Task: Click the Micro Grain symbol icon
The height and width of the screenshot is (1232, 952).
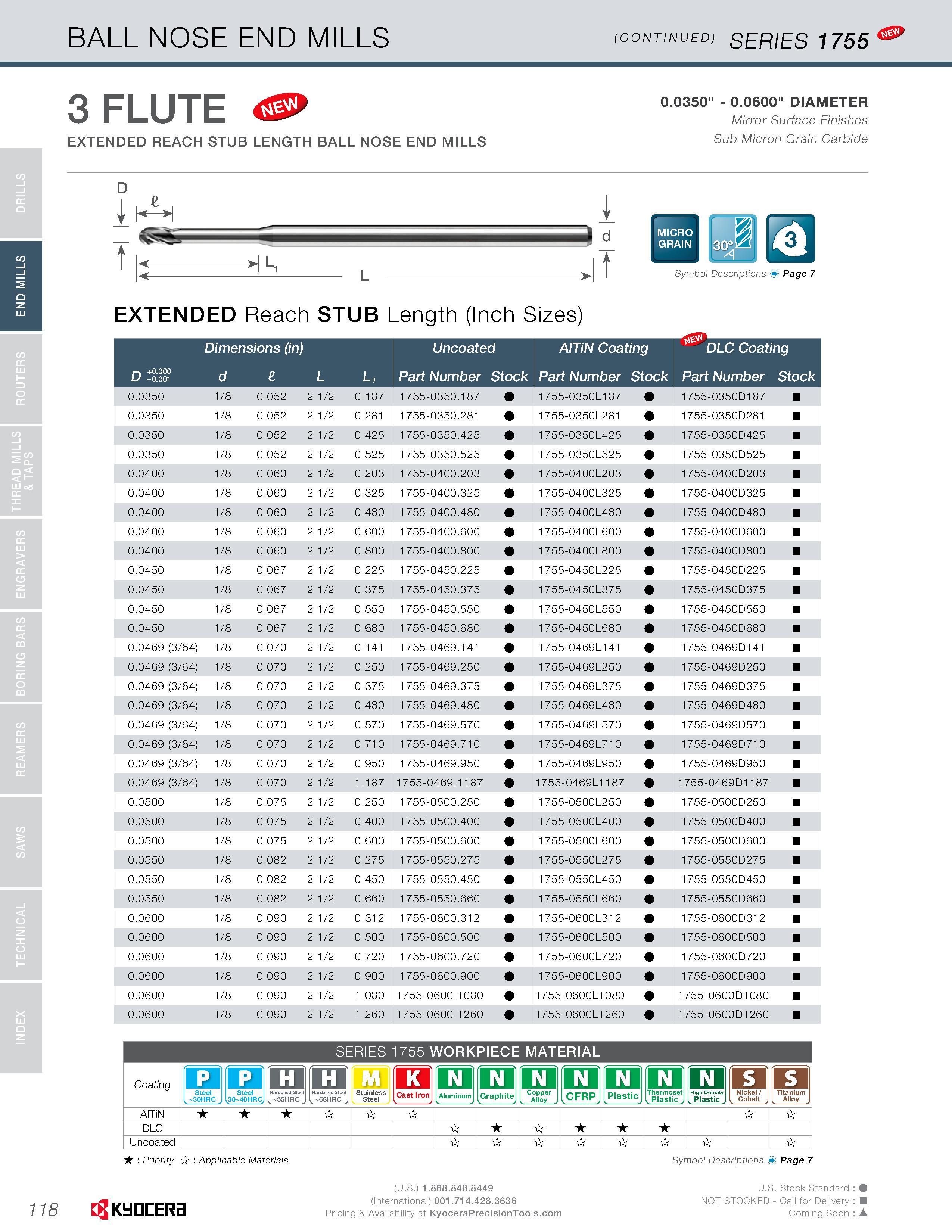Action: point(675,238)
